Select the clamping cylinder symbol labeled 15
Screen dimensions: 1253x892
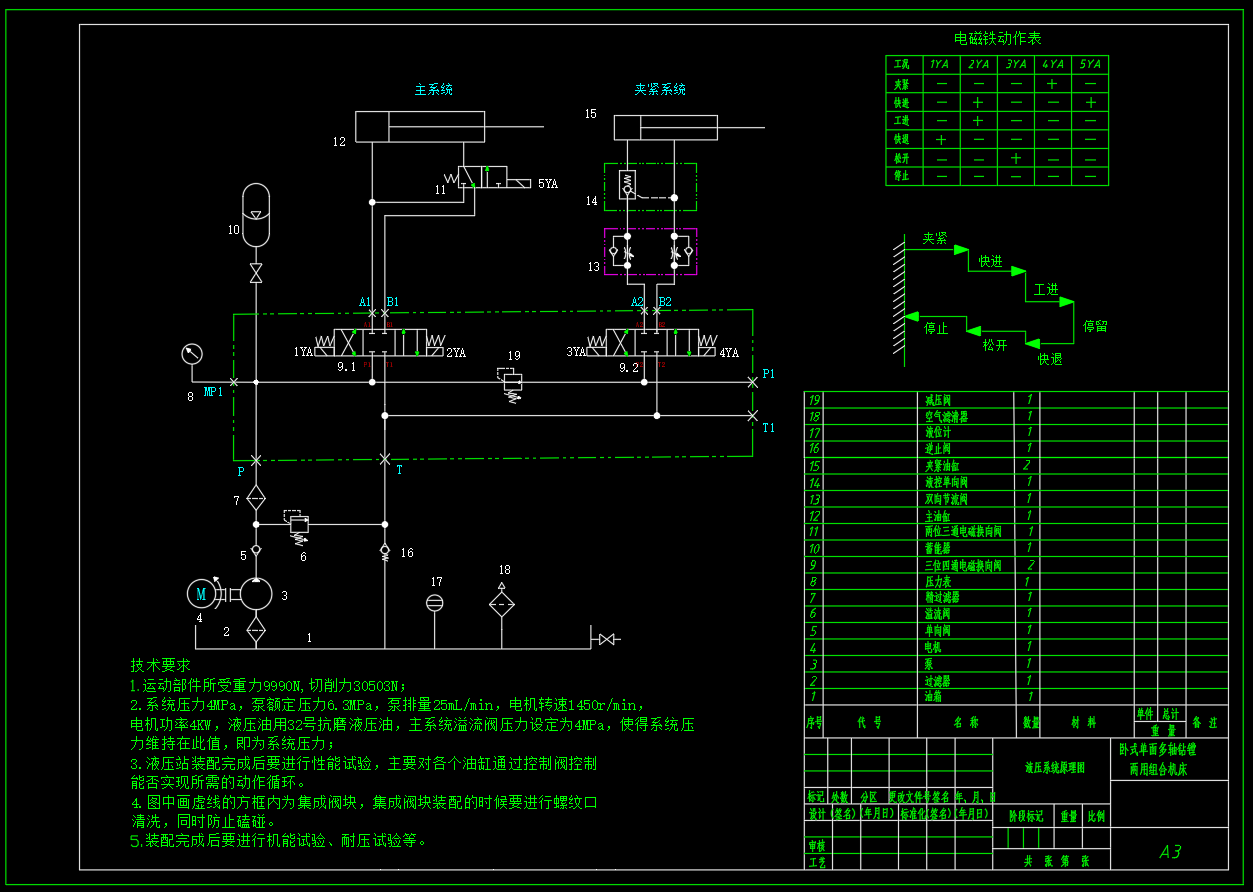tap(666, 128)
